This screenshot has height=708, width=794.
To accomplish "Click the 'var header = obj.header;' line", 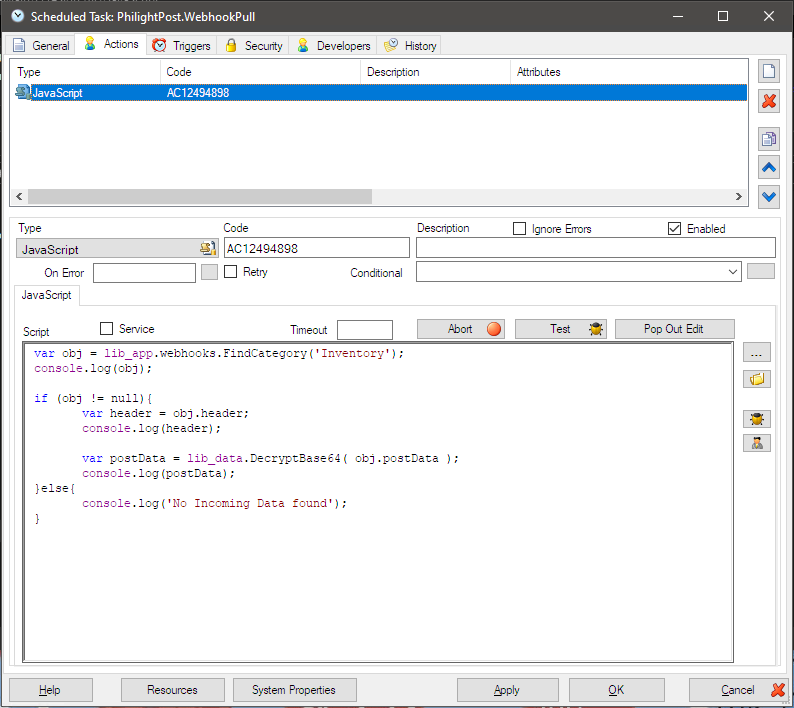I will (166, 413).
